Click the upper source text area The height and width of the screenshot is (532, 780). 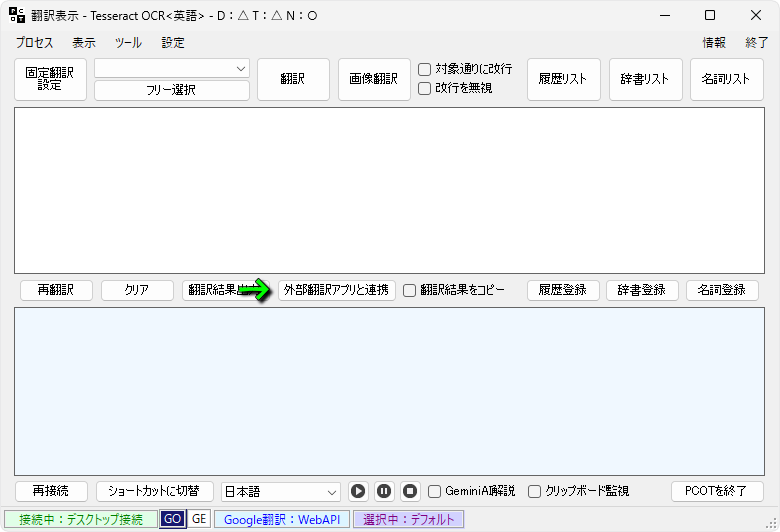point(389,190)
